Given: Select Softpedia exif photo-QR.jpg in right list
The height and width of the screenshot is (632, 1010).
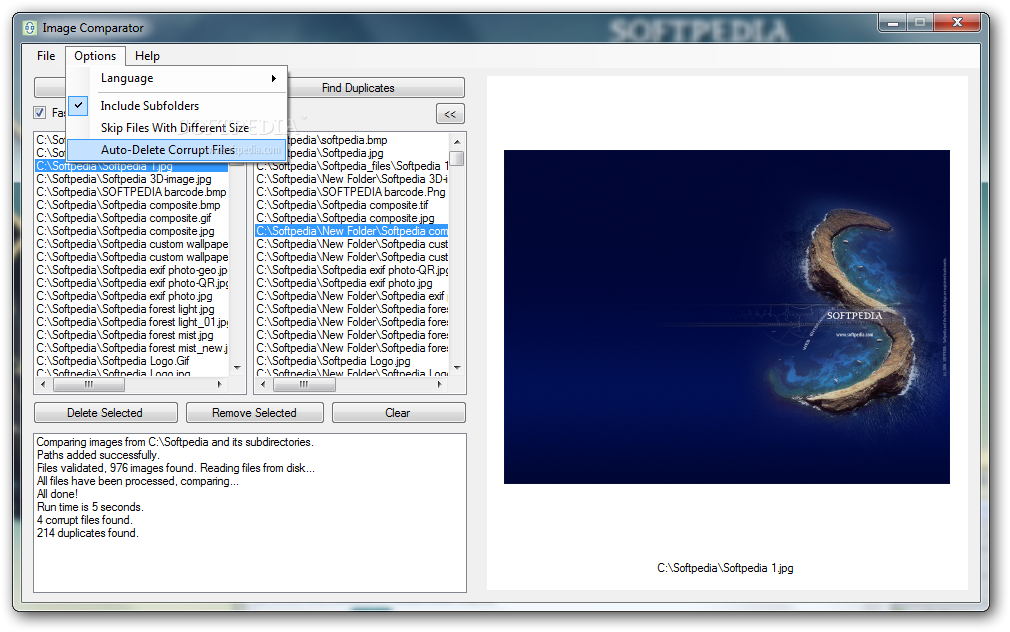Looking at the screenshot, I should [x=352, y=270].
